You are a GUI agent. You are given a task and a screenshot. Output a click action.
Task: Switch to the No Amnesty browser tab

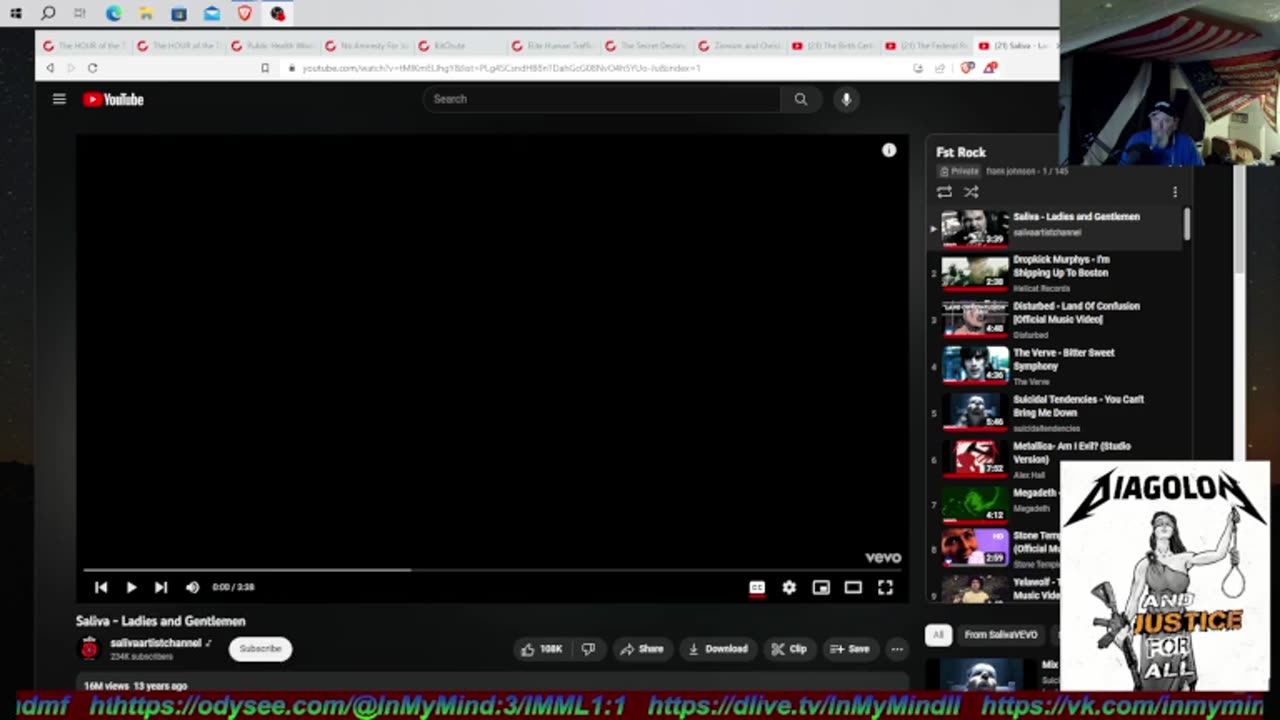(367, 46)
